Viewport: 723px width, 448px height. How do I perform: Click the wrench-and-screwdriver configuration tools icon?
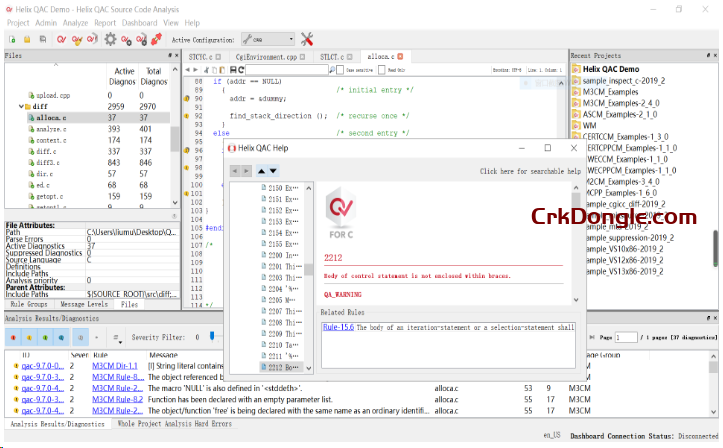(x=307, y=39)
